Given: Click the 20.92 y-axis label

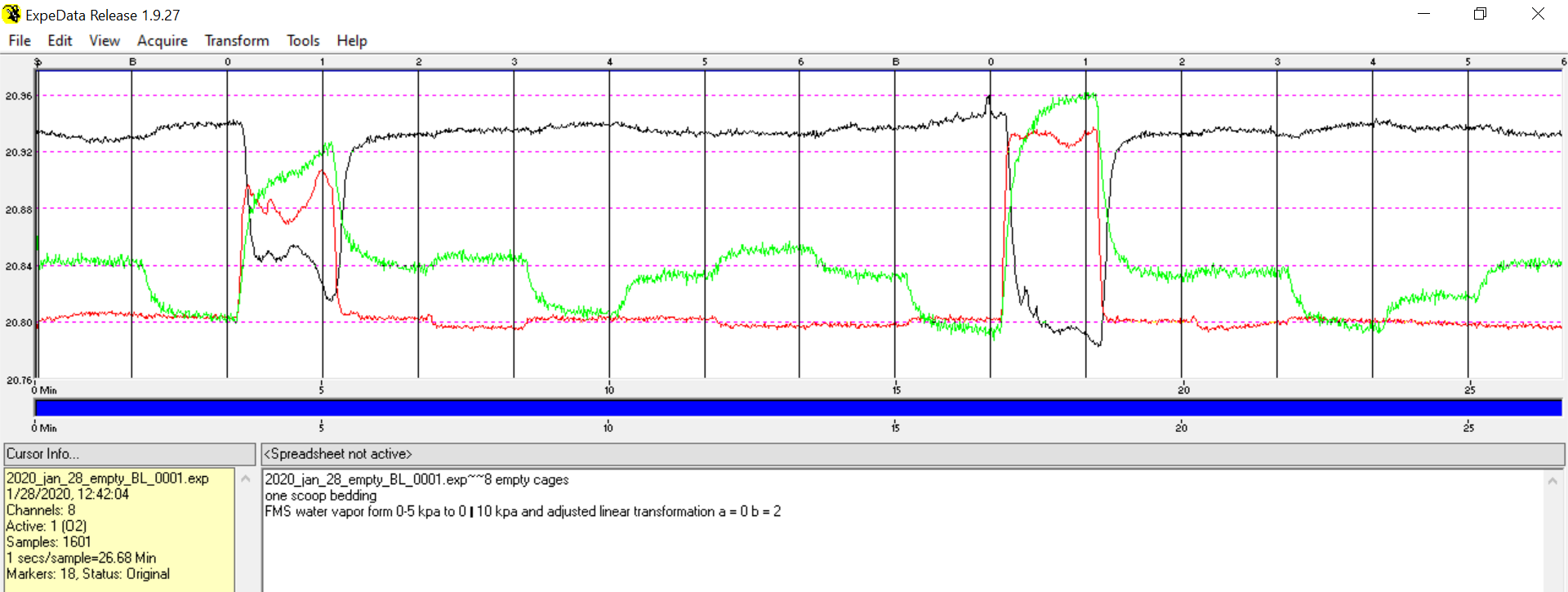Looking at the screenshot, I should coord(19,153).
